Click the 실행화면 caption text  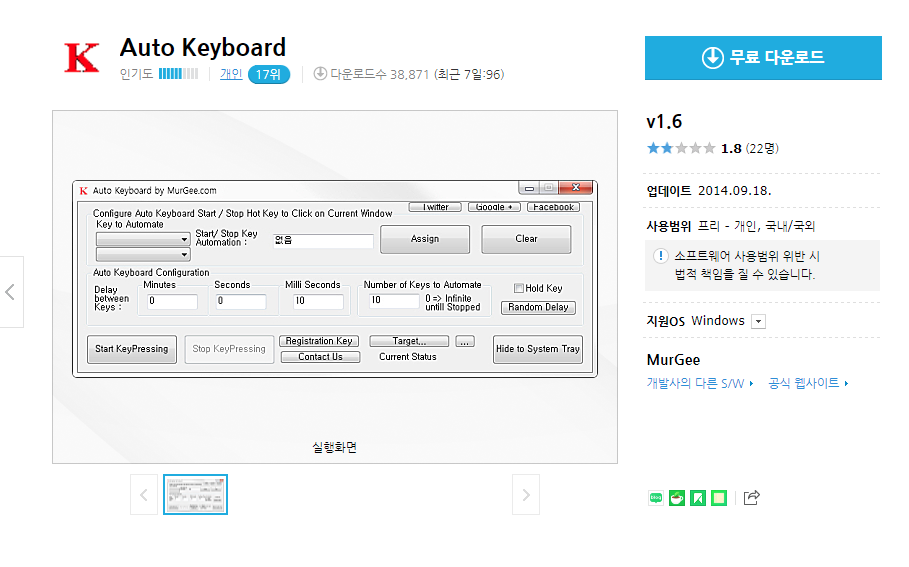coord(334,448)
